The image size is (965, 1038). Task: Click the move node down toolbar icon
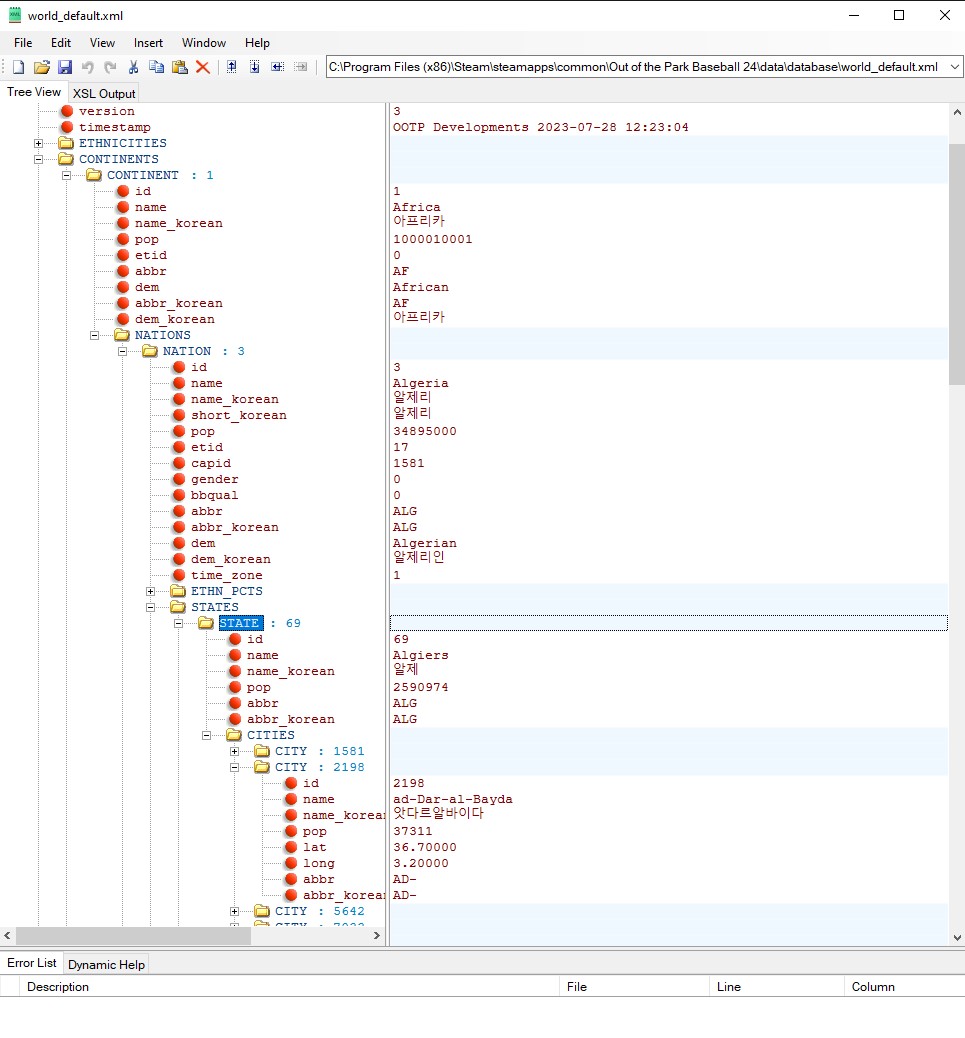[x=254, y=67]
